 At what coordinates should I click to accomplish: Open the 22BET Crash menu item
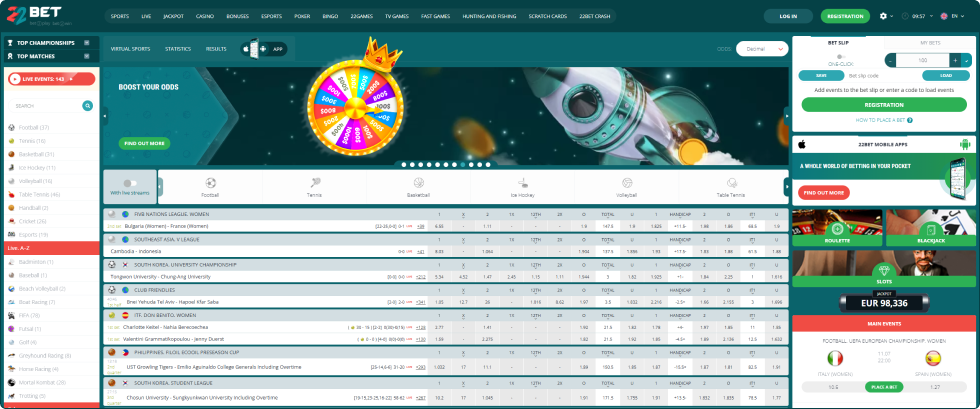pyautogui.click(x=594, y=16)
